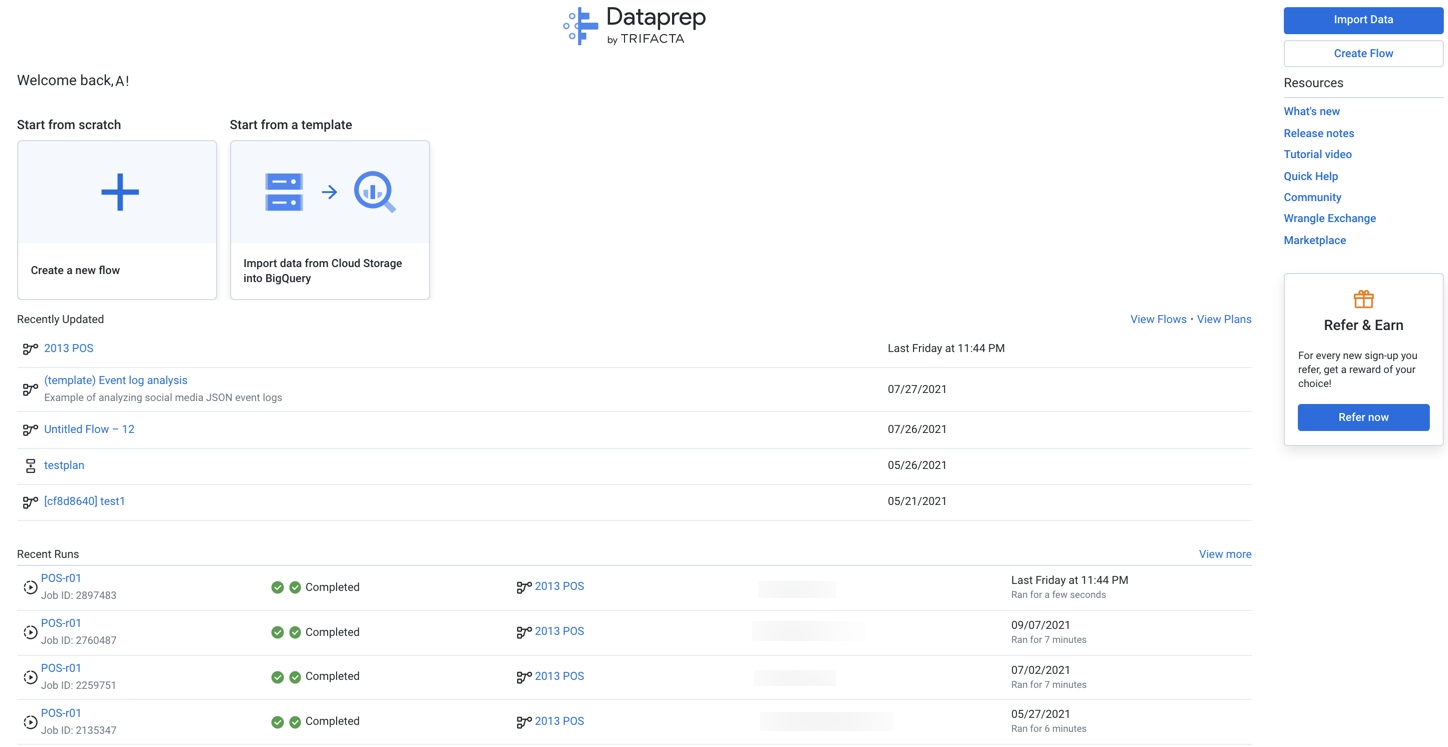This screenshot has height=747, width=1448.
Task: Open 2013 POS link in Job 2259751 row
Action: [559, 677]
